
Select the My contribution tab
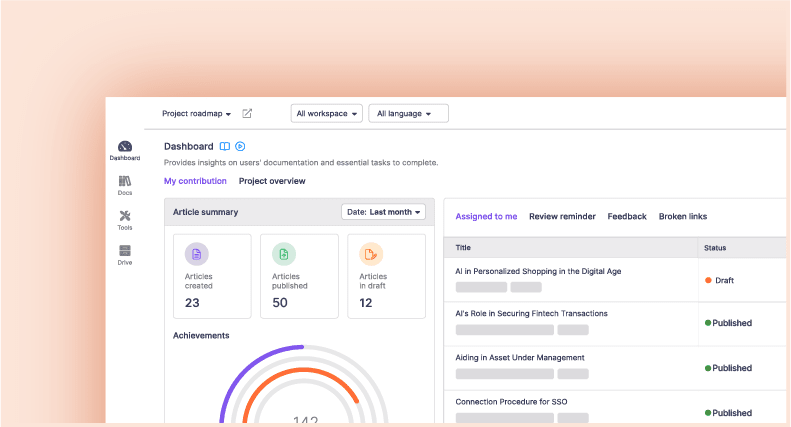195,181
